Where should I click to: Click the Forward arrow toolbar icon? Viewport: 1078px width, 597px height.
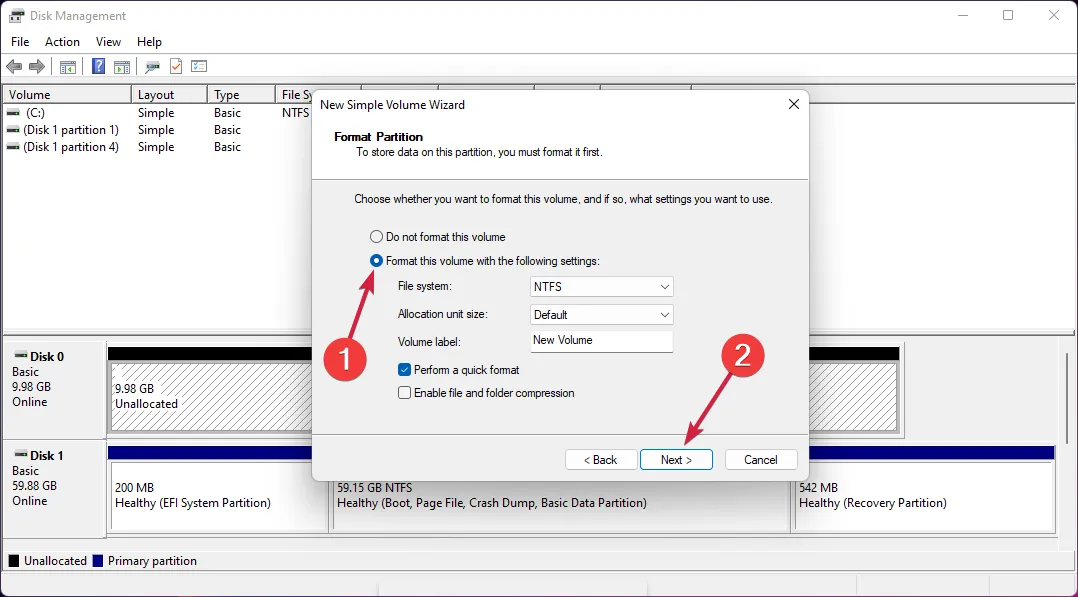tap(37, 67)
